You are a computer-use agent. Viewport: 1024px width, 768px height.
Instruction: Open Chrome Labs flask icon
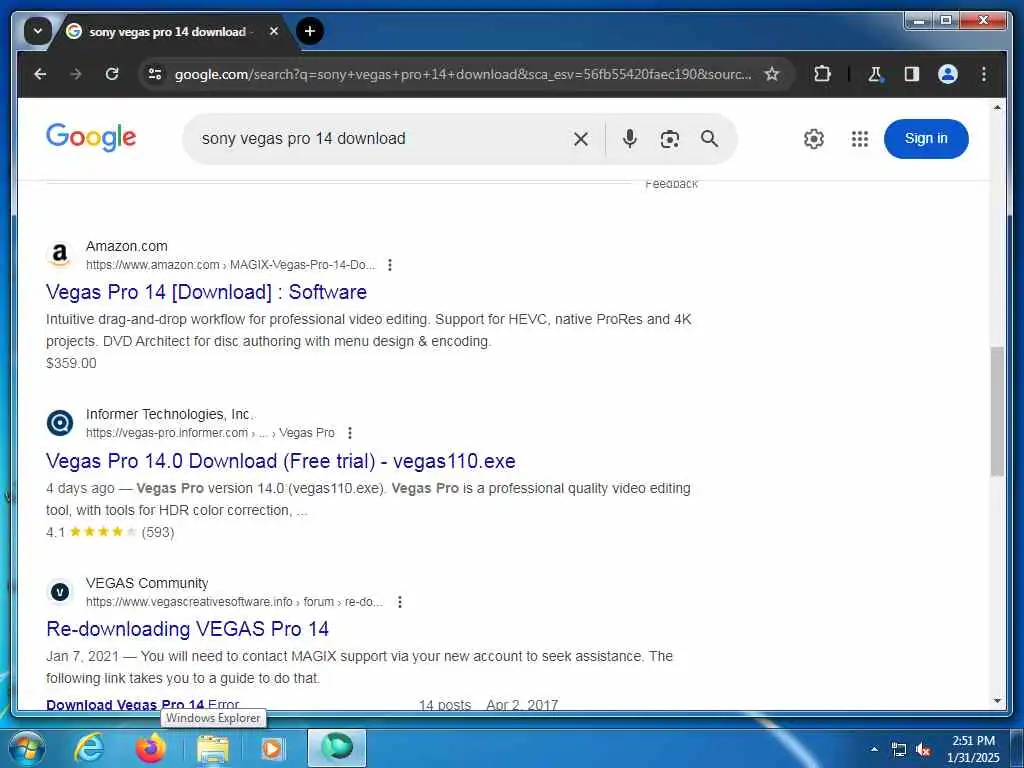point(875,74)
